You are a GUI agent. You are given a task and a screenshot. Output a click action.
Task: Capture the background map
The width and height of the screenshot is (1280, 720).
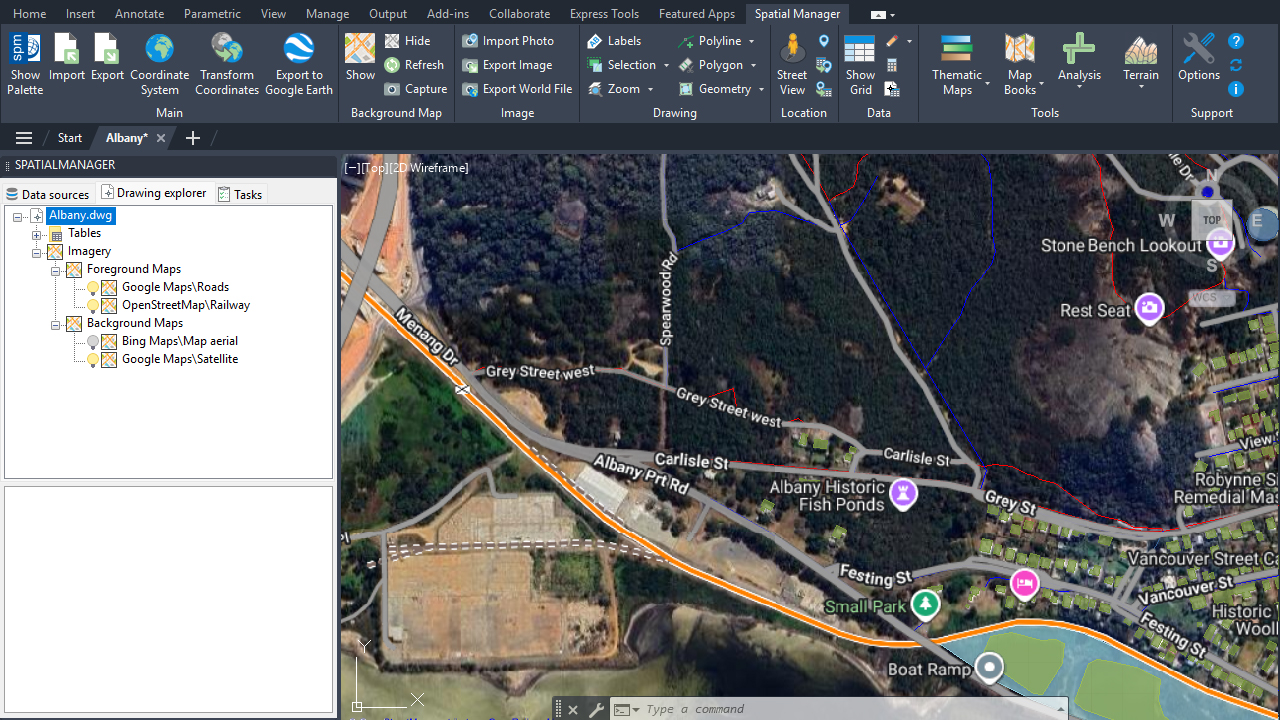416,89
